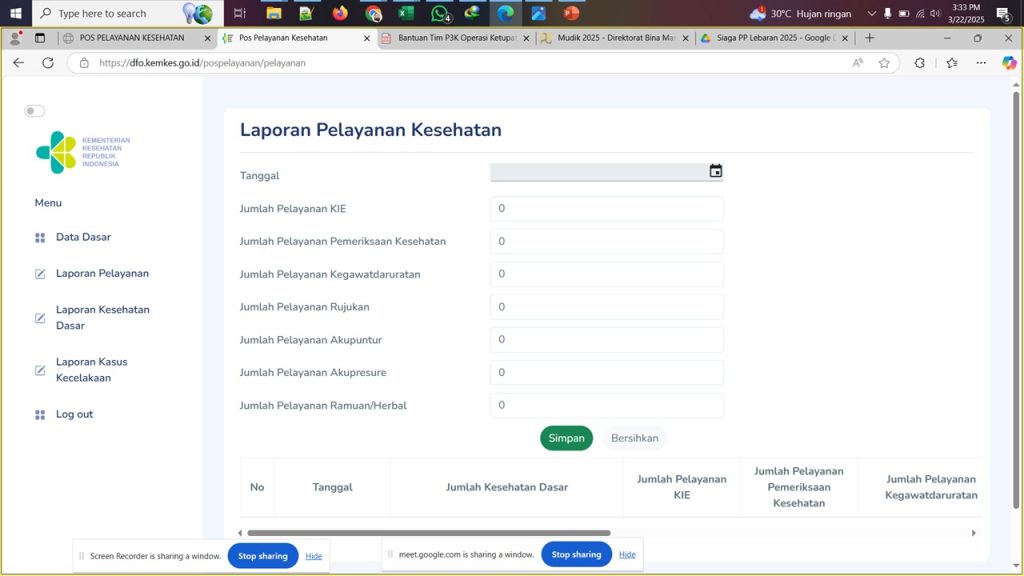
Task: Click the table's horizontal scrollbar
Action: tap(428, 533)
